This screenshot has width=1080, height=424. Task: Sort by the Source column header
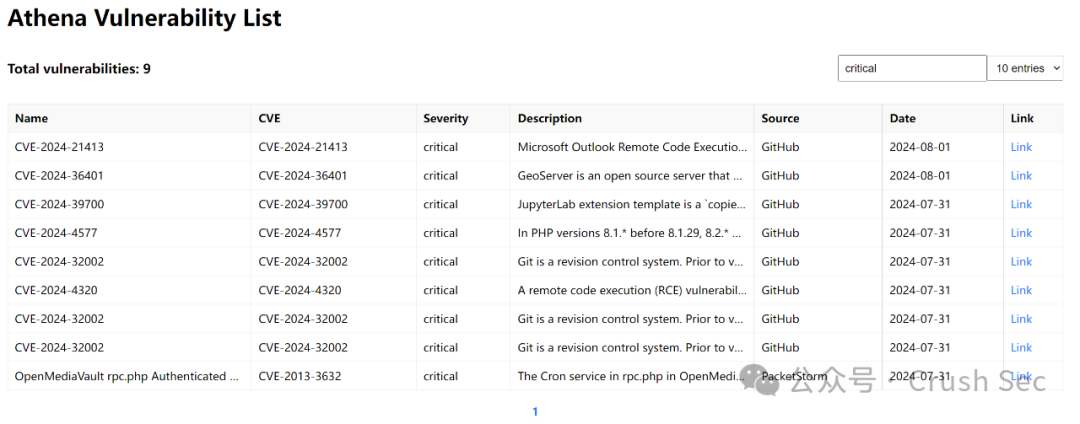780,118
